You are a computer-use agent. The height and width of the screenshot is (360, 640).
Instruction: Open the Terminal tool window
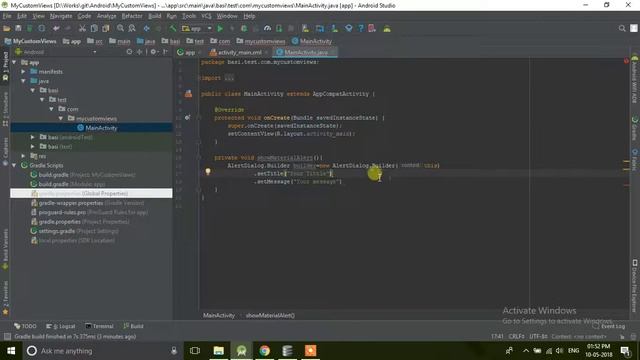pyautogui.click(x=99, y=326)
